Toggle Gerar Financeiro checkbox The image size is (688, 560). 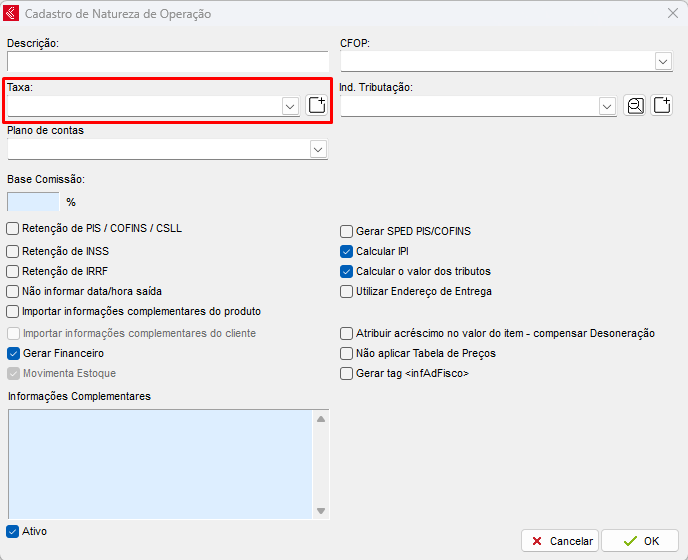pyautogui.click(x=13, y=353)
